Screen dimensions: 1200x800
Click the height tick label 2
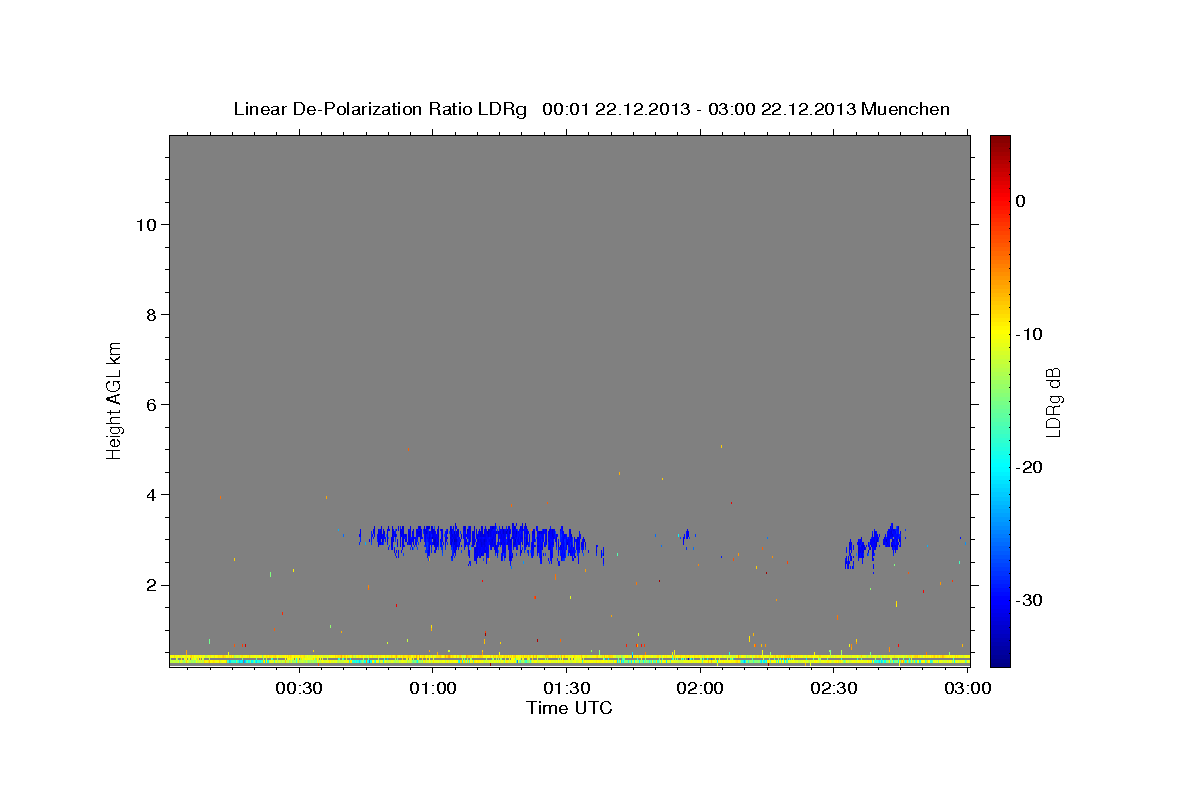(x=152, y=585)
